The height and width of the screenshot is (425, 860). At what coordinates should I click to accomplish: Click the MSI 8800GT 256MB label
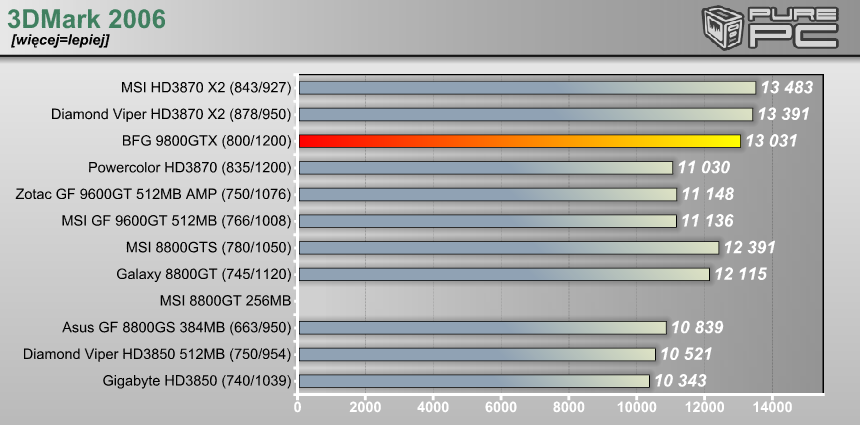click(x=225, y=301)
